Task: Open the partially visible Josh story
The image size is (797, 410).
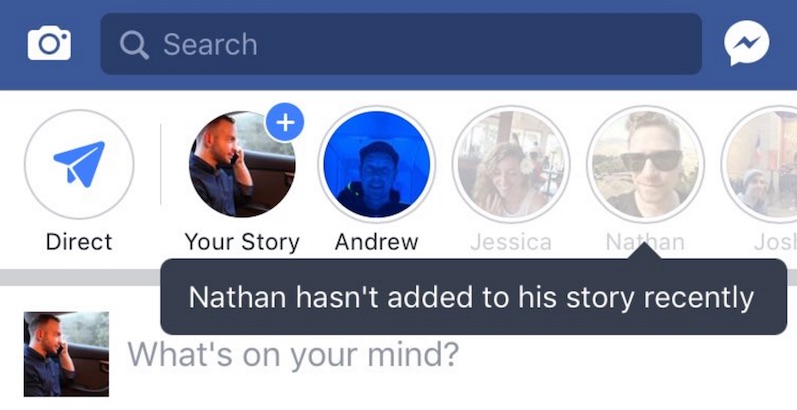Action: (760, 164)
